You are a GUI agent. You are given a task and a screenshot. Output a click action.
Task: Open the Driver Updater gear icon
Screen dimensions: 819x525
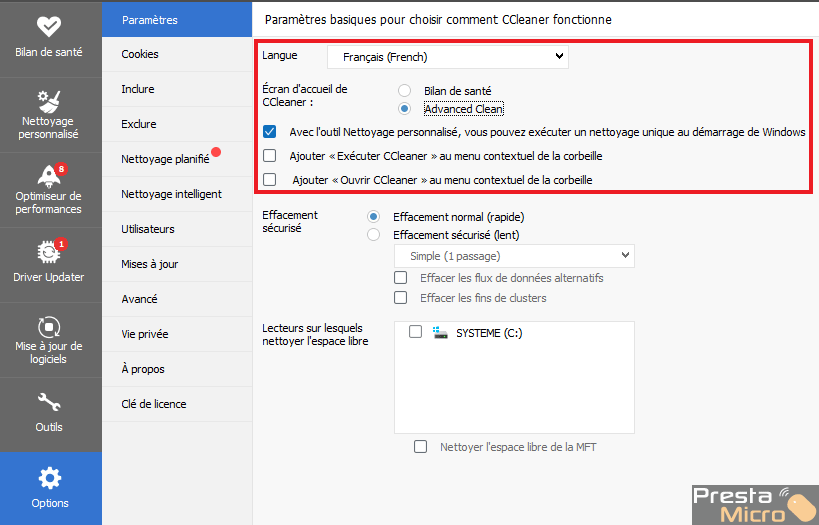pyautogui.click(x=49, y=252)
